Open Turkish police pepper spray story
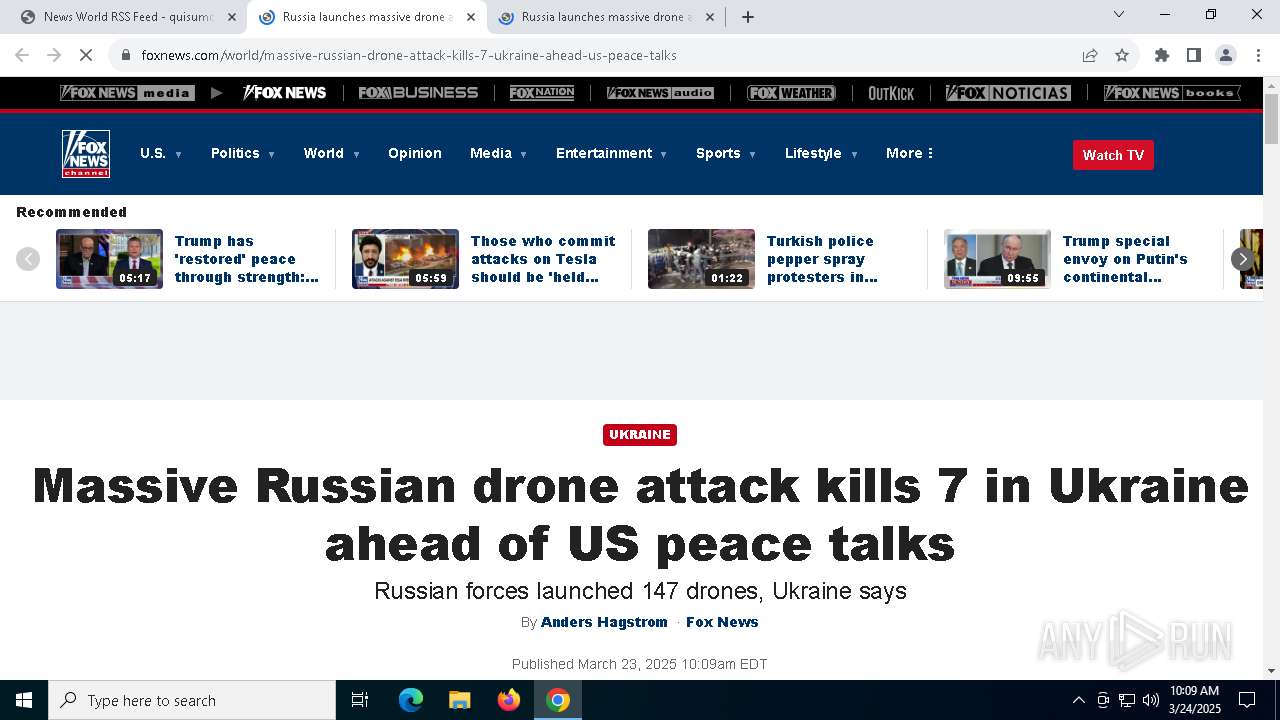The image size is (1280, 720). coord(821,259)
